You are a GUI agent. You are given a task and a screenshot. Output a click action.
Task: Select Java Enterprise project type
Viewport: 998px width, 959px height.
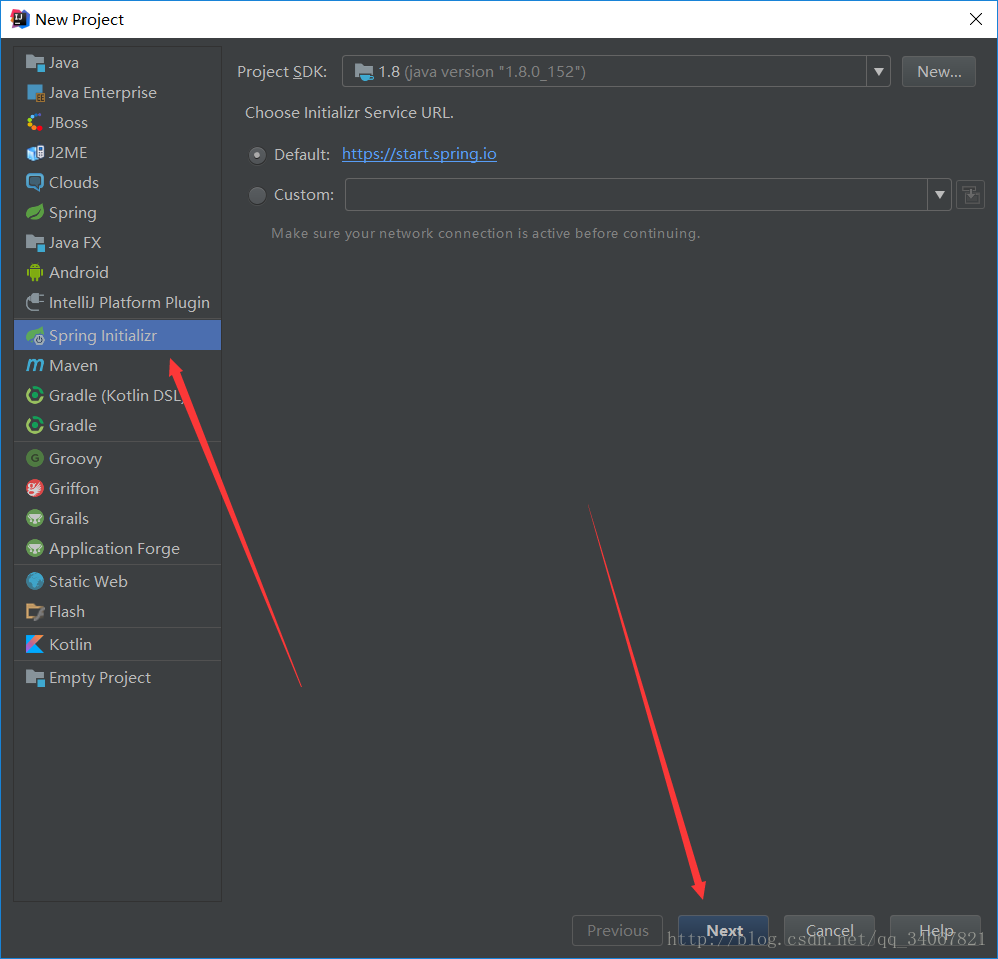(118, 92)
